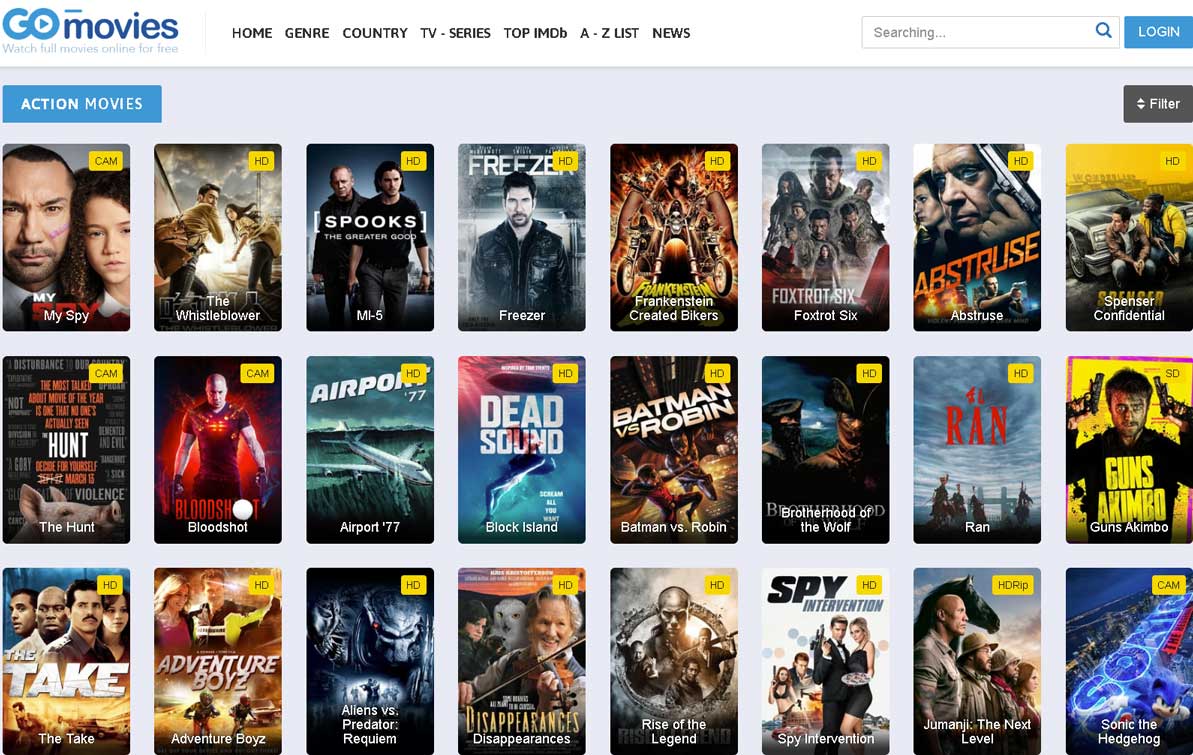This screenshot has height=755, width=1193.
Task: Open the GENRE menu
Action: (x=307, y=33)
